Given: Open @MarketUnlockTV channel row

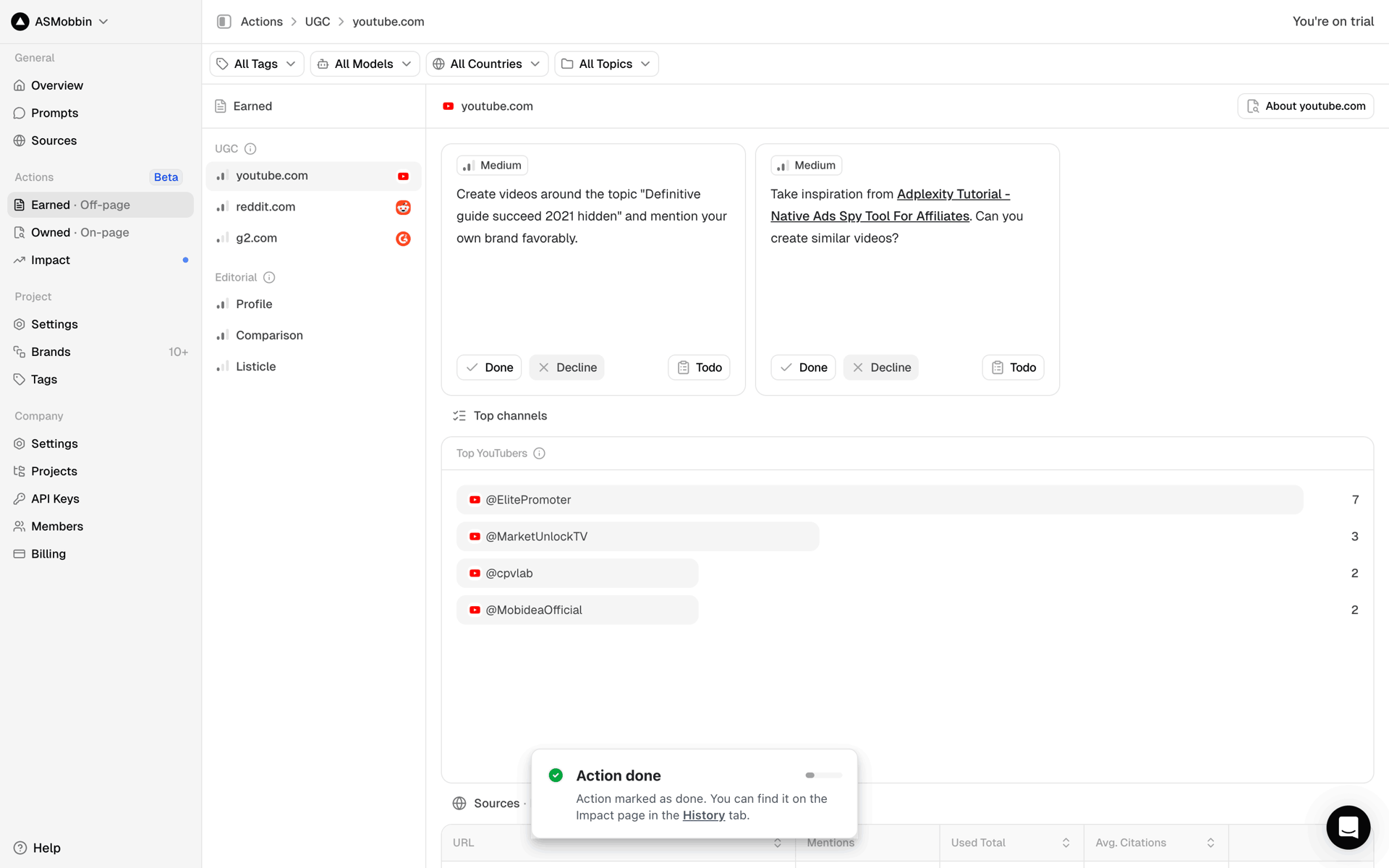Looking at the screenshot, I should click(x=637, y=537).
